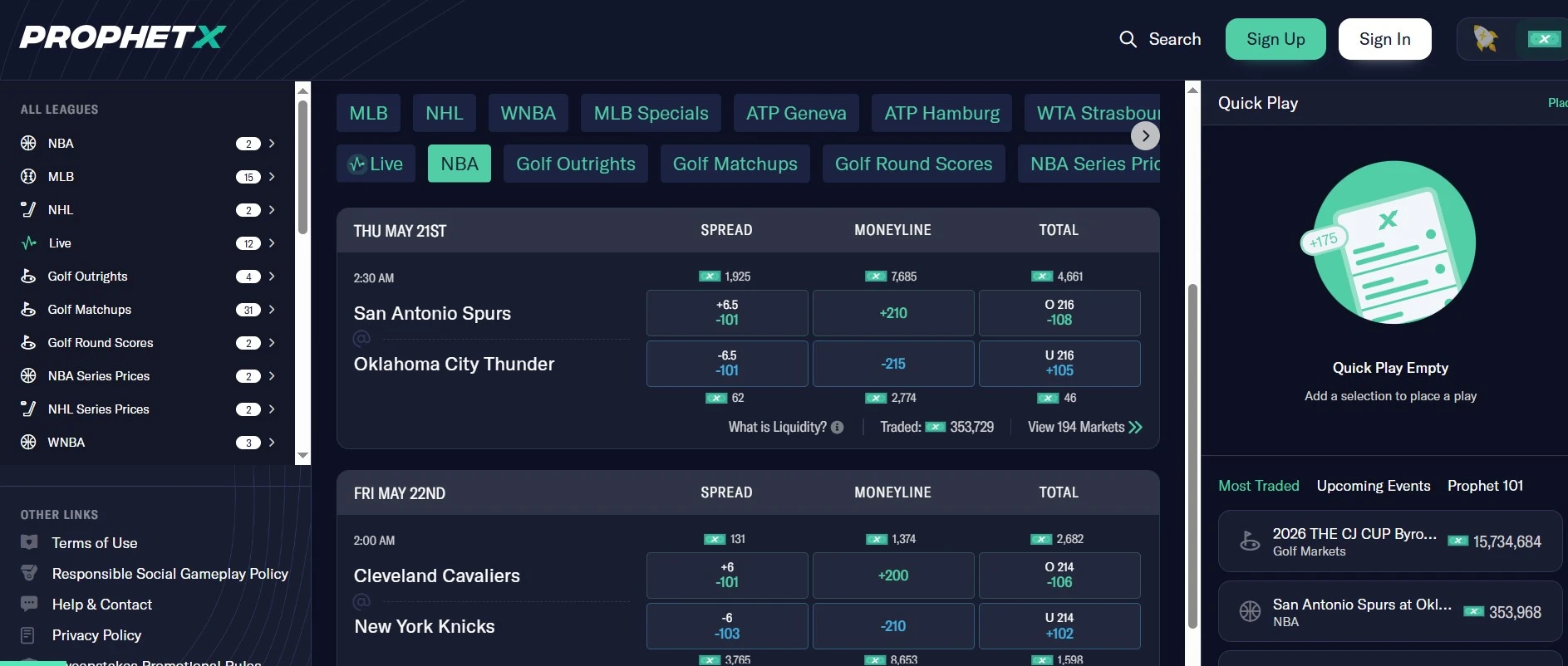Click the Sign Up button

coord(1276,39)
